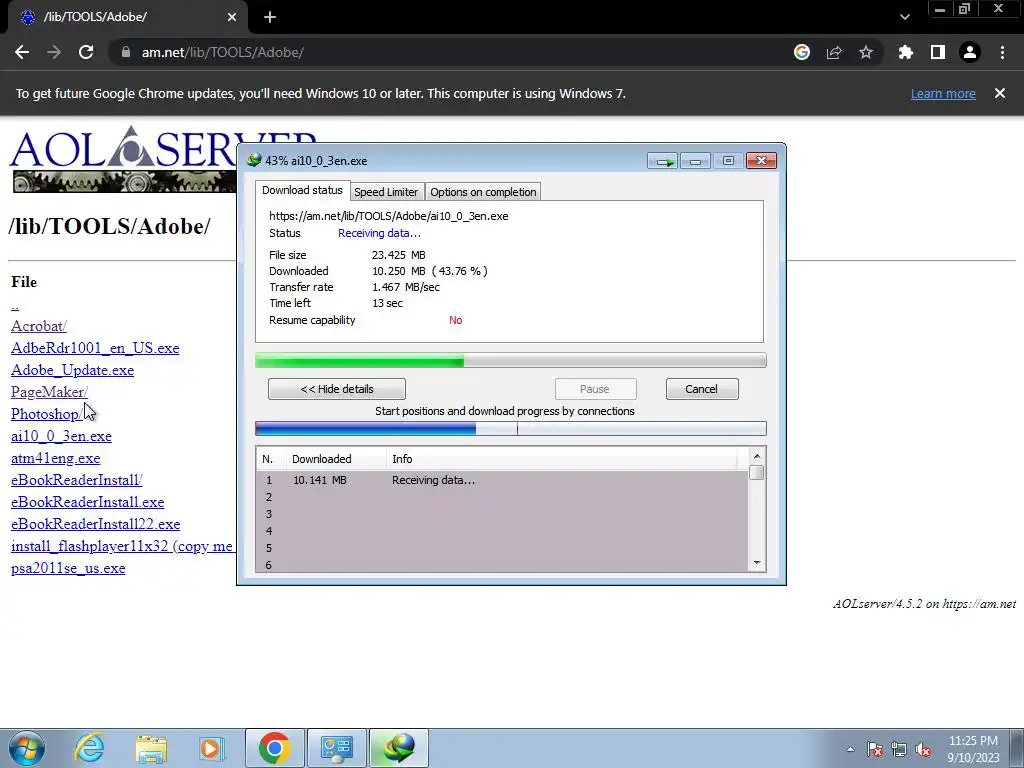Click the Info column header
Image resolution: width=1024 pixels, height=768 pixels.
coord(562,459)
